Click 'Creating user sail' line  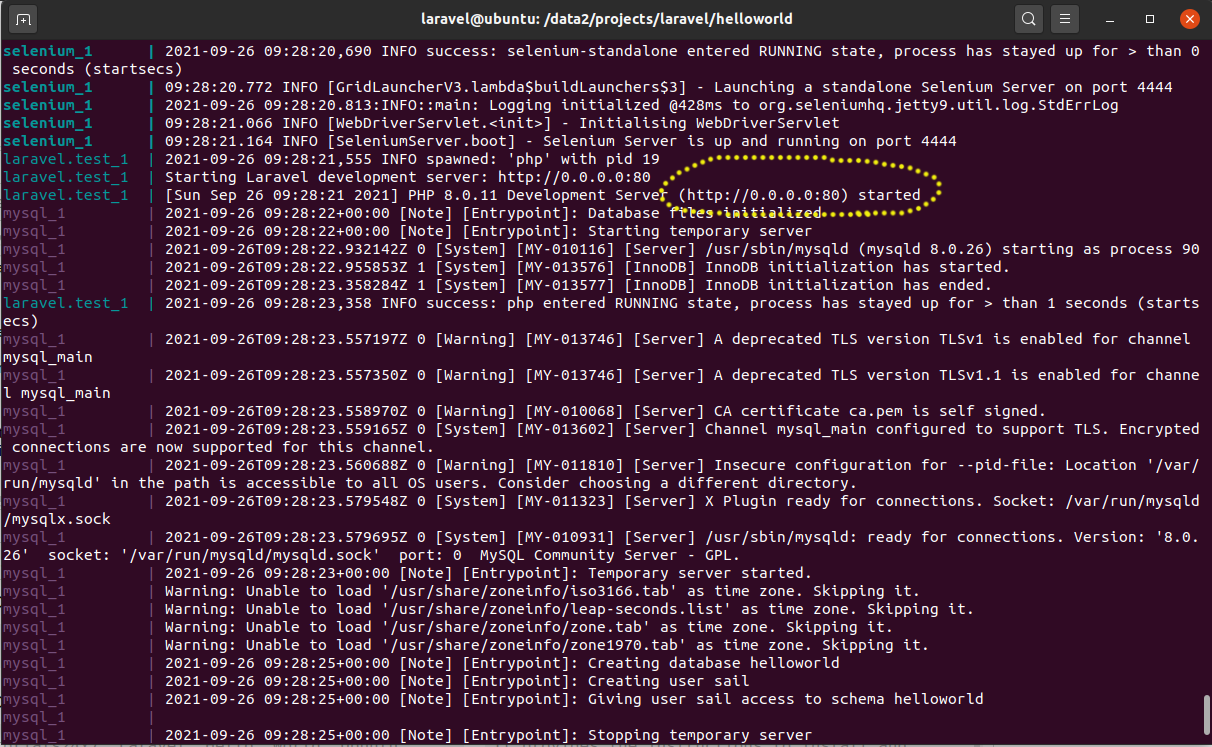tap(456, 681)
